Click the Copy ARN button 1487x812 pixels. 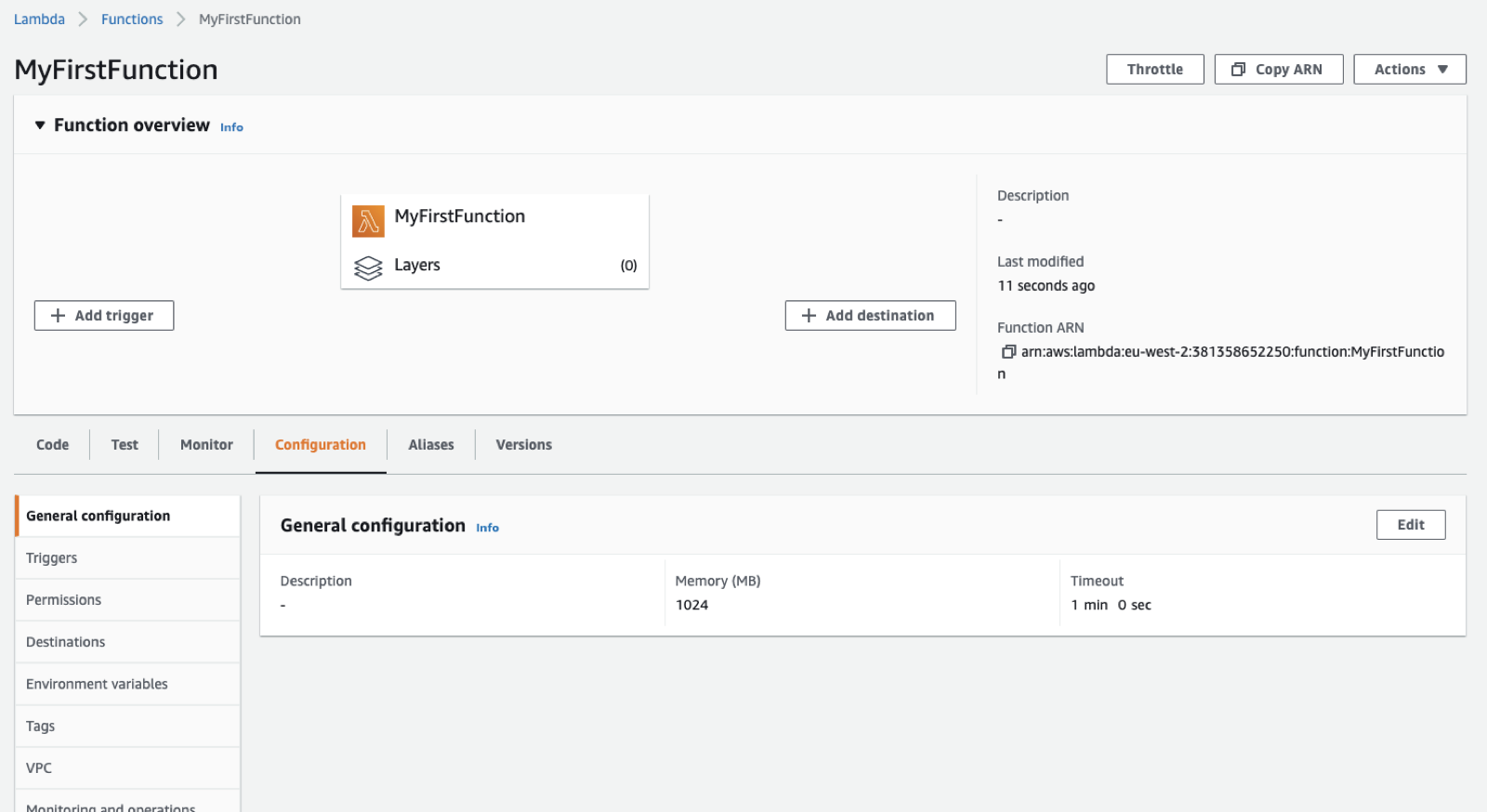click(x=1278, y=70)
